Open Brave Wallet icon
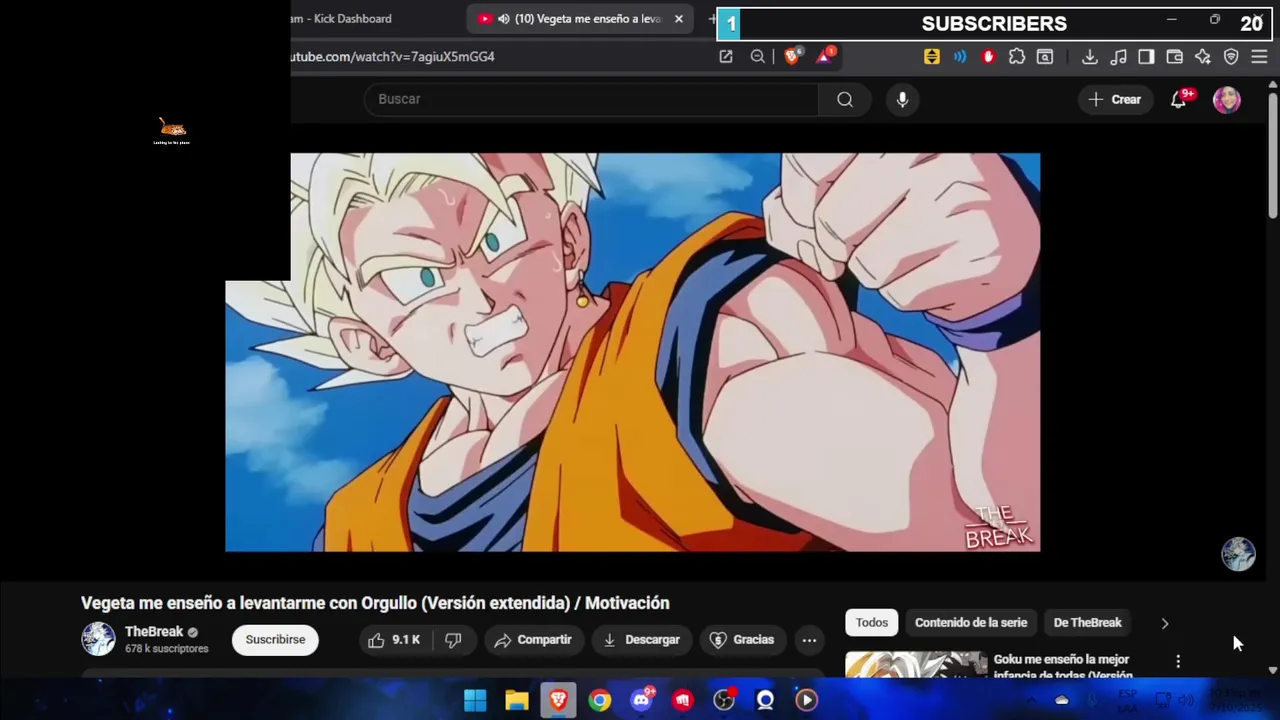This screenshot has width=1280, height=720. tap(1175, 57)
